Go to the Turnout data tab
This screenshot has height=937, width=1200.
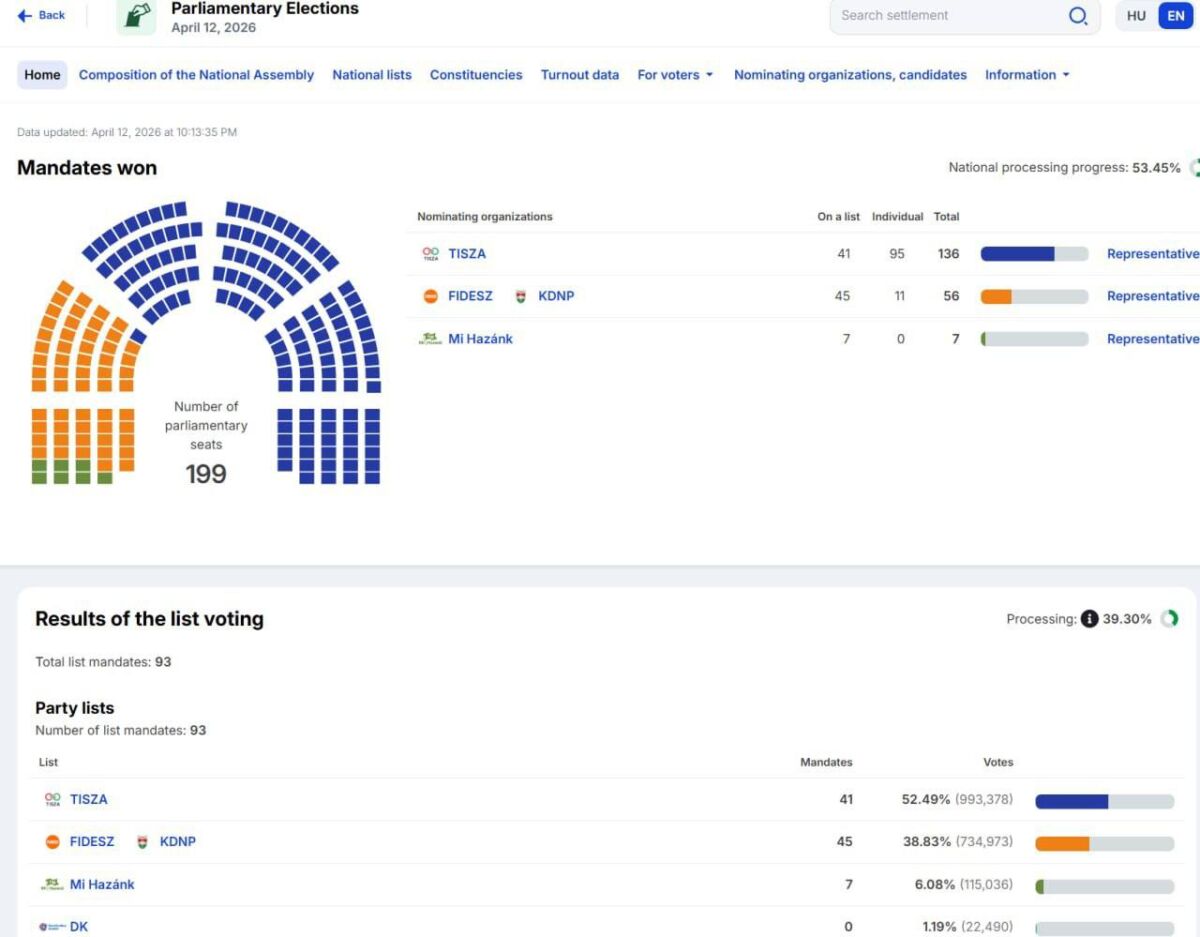click(580, 75)
